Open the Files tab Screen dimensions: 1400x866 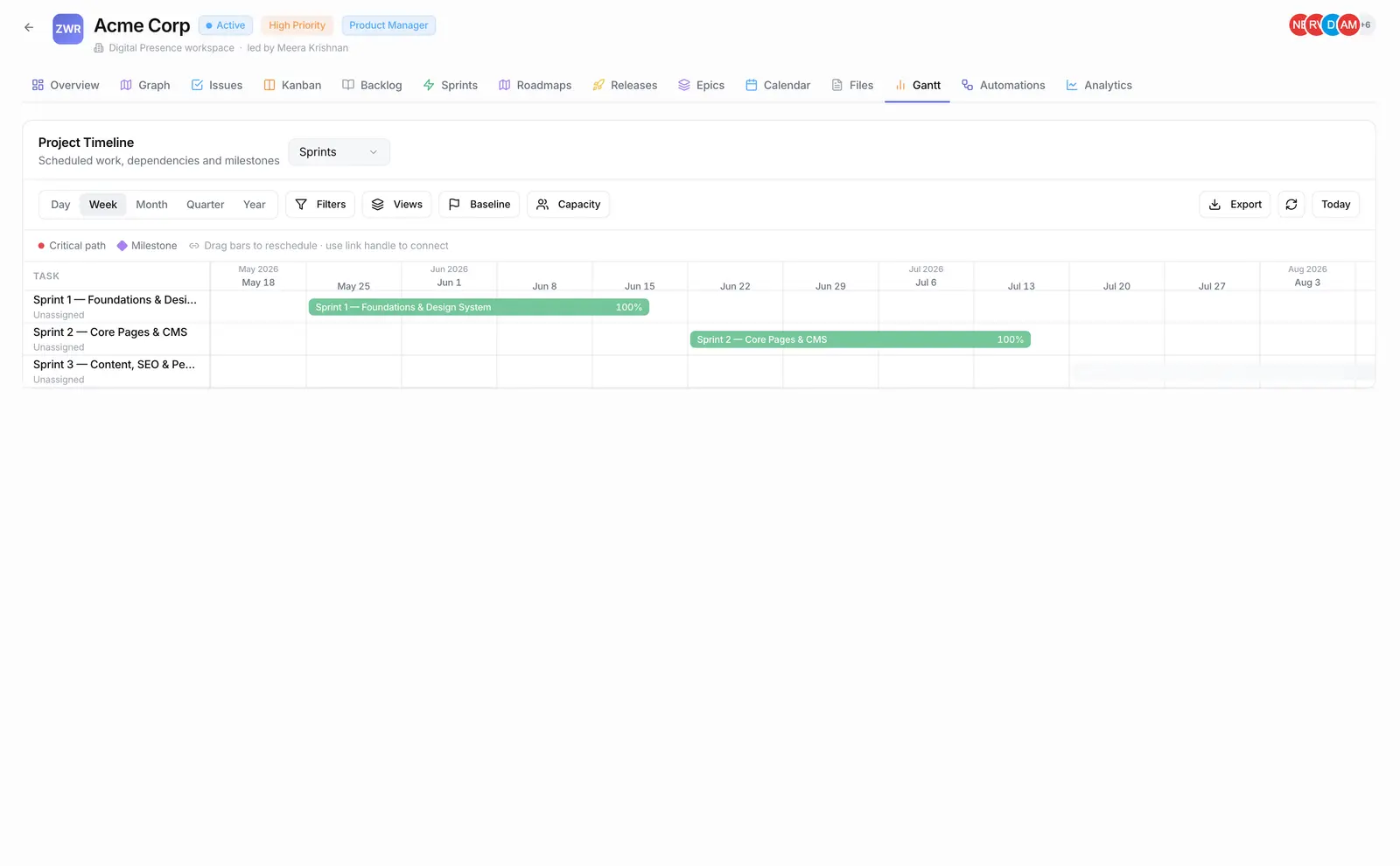click(852, 85)
